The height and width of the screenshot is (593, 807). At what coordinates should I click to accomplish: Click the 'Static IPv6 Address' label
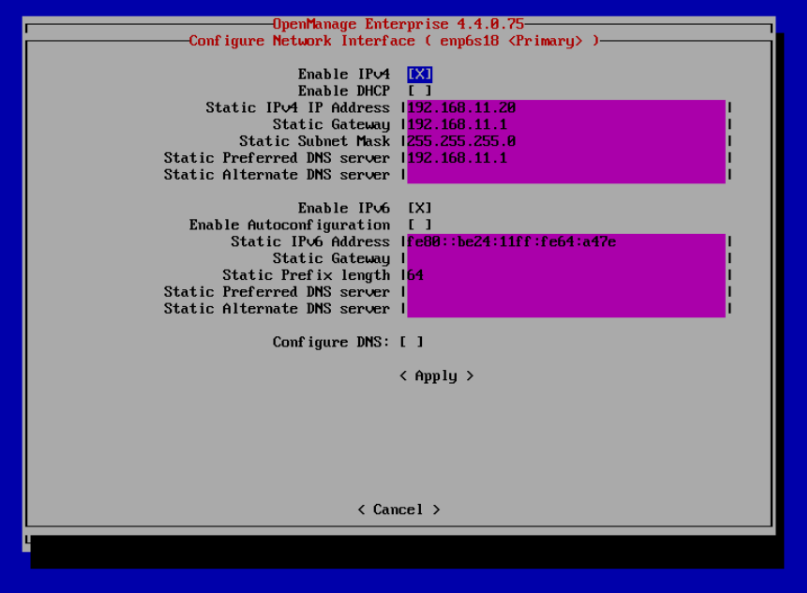pyautogui.click(x=310, y=241)
